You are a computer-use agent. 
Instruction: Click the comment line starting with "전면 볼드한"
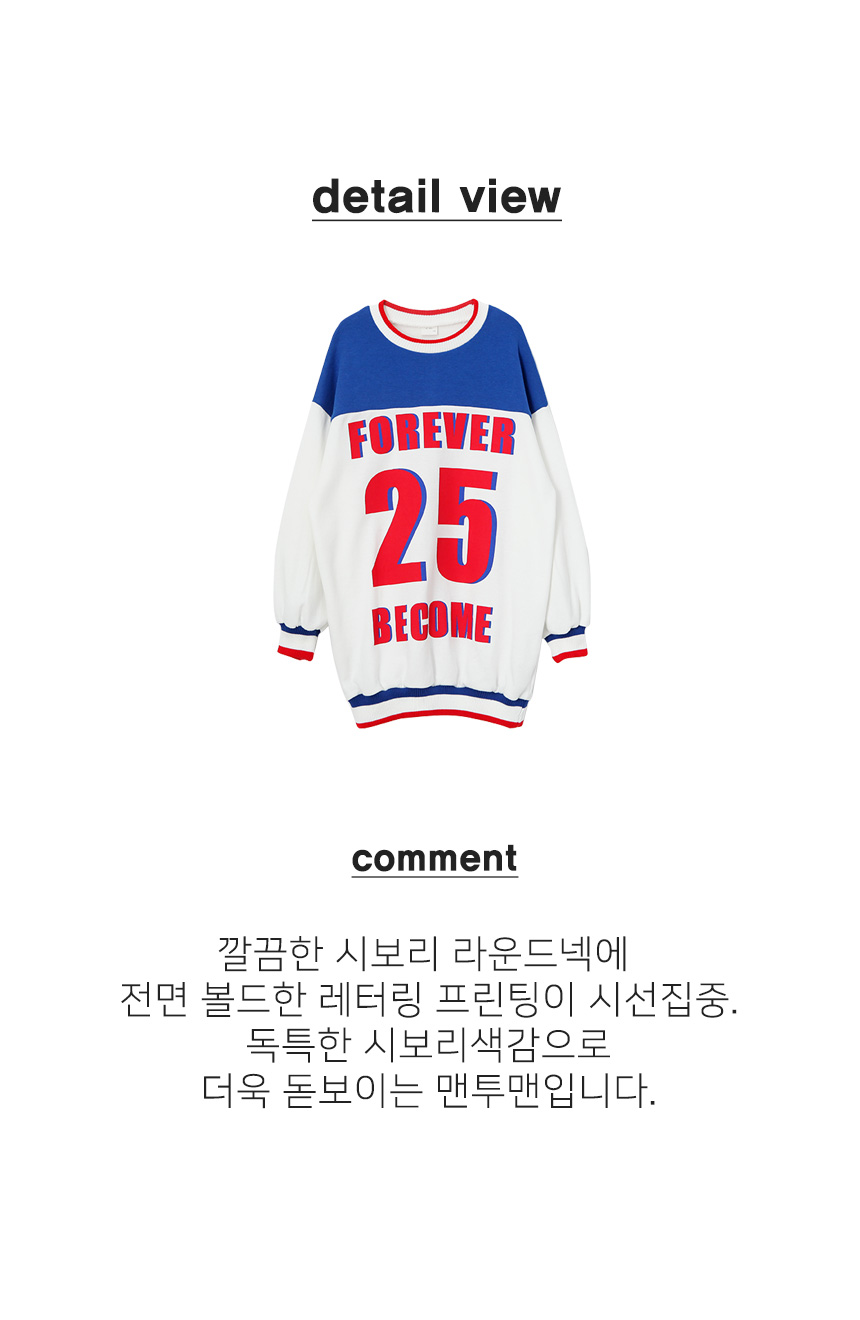tap(428, 998)
